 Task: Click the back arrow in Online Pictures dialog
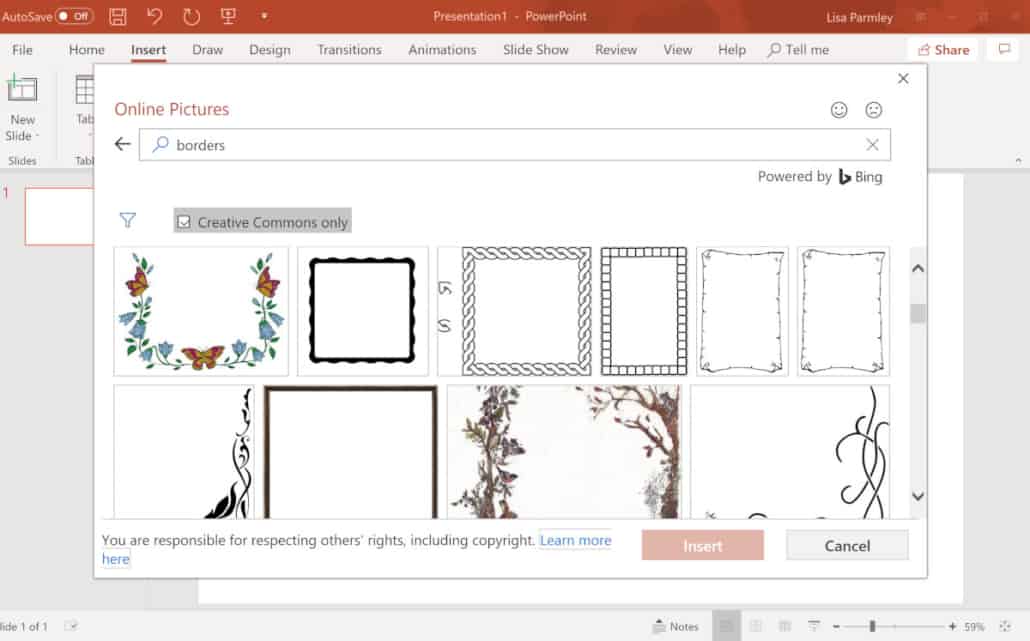click(121, 143)
